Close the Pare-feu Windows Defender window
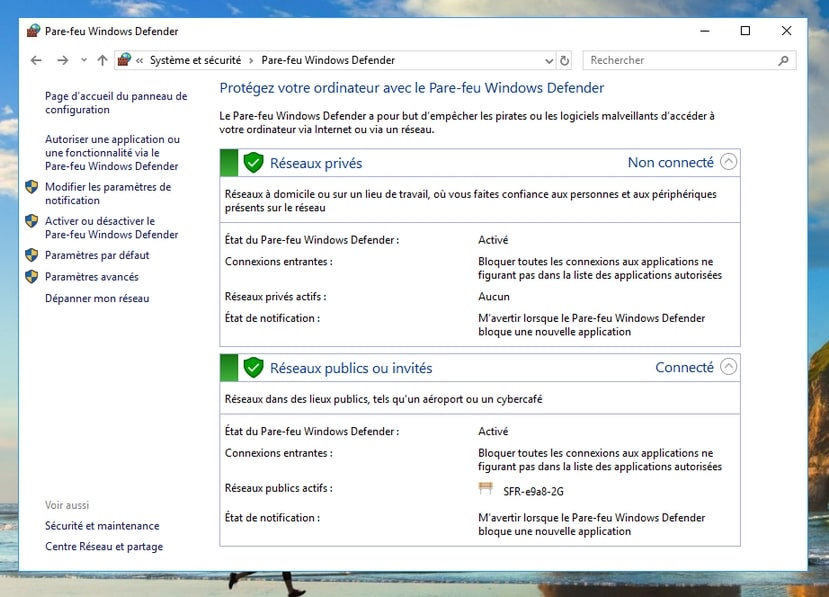This screenshot has height=597, width=829. [787, 31]
